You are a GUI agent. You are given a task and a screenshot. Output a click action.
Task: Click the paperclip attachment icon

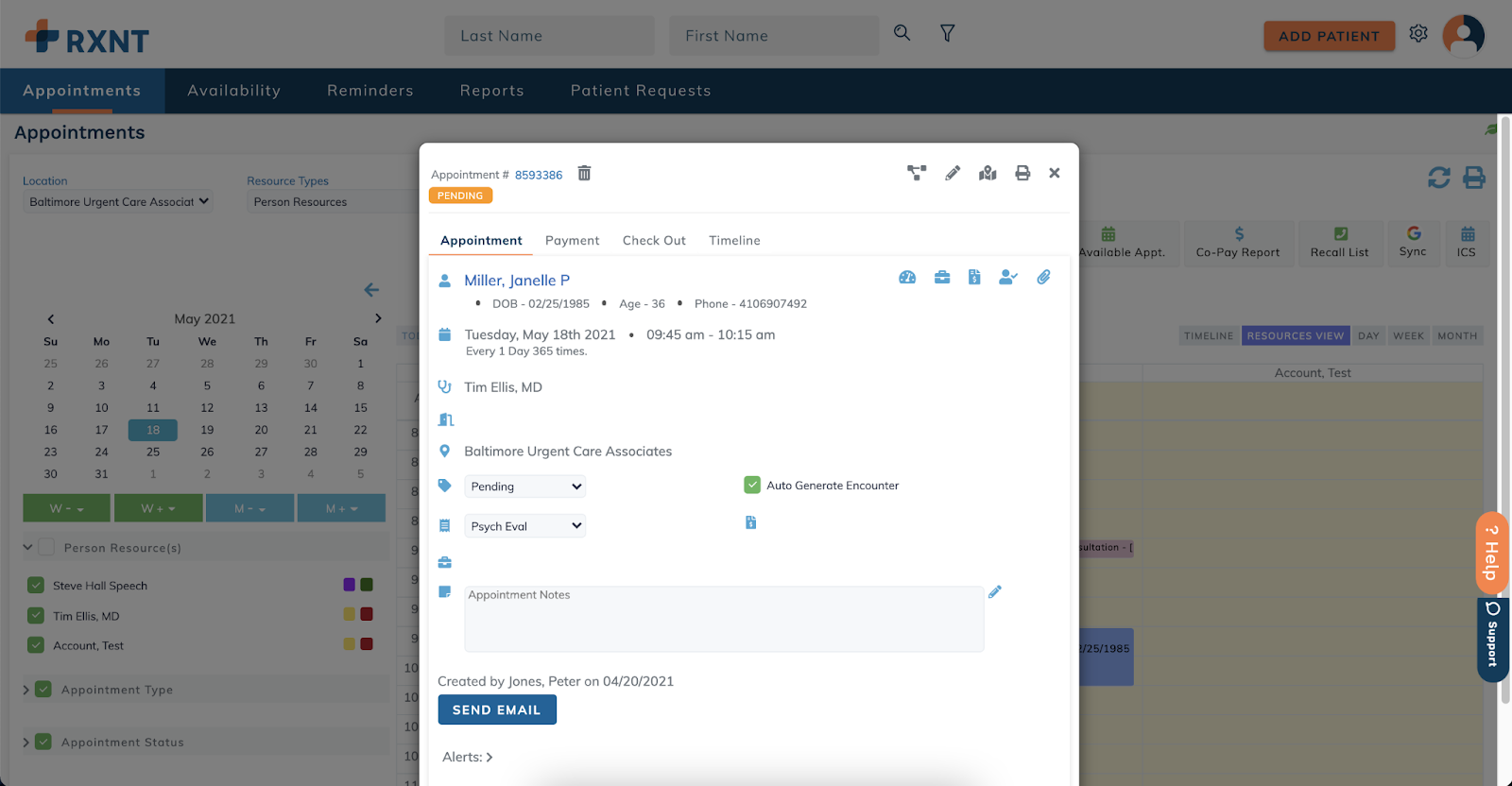1043,278
